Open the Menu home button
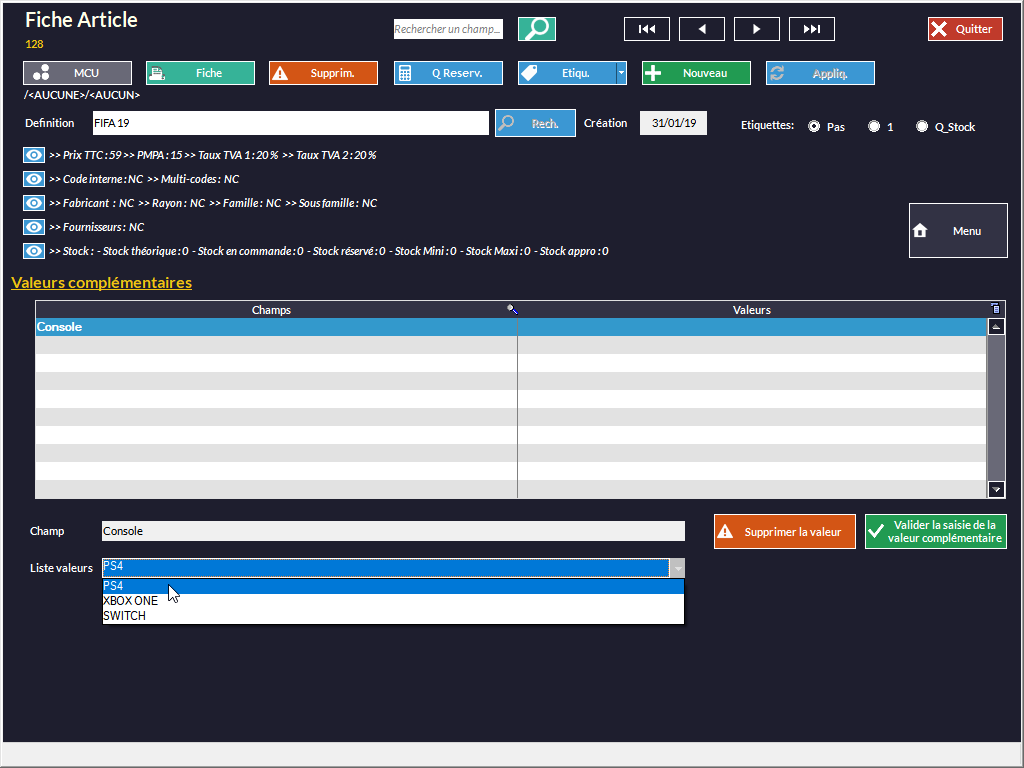The width and height of the screenshot is (1024, 768). (x=958, y=231)
